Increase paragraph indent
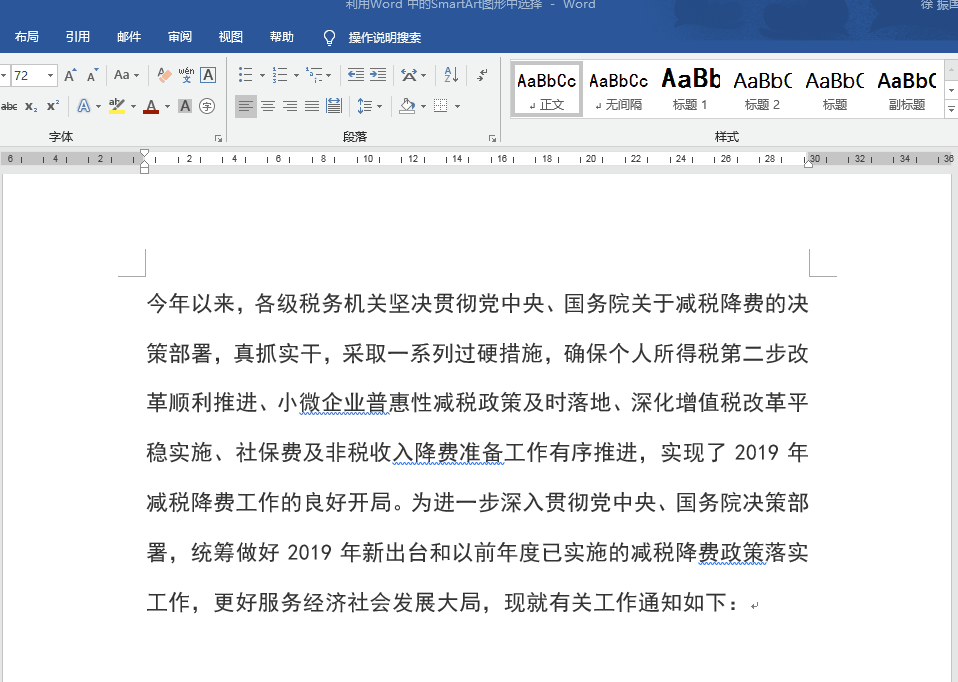Screen dimensions: 958x682 378,75
